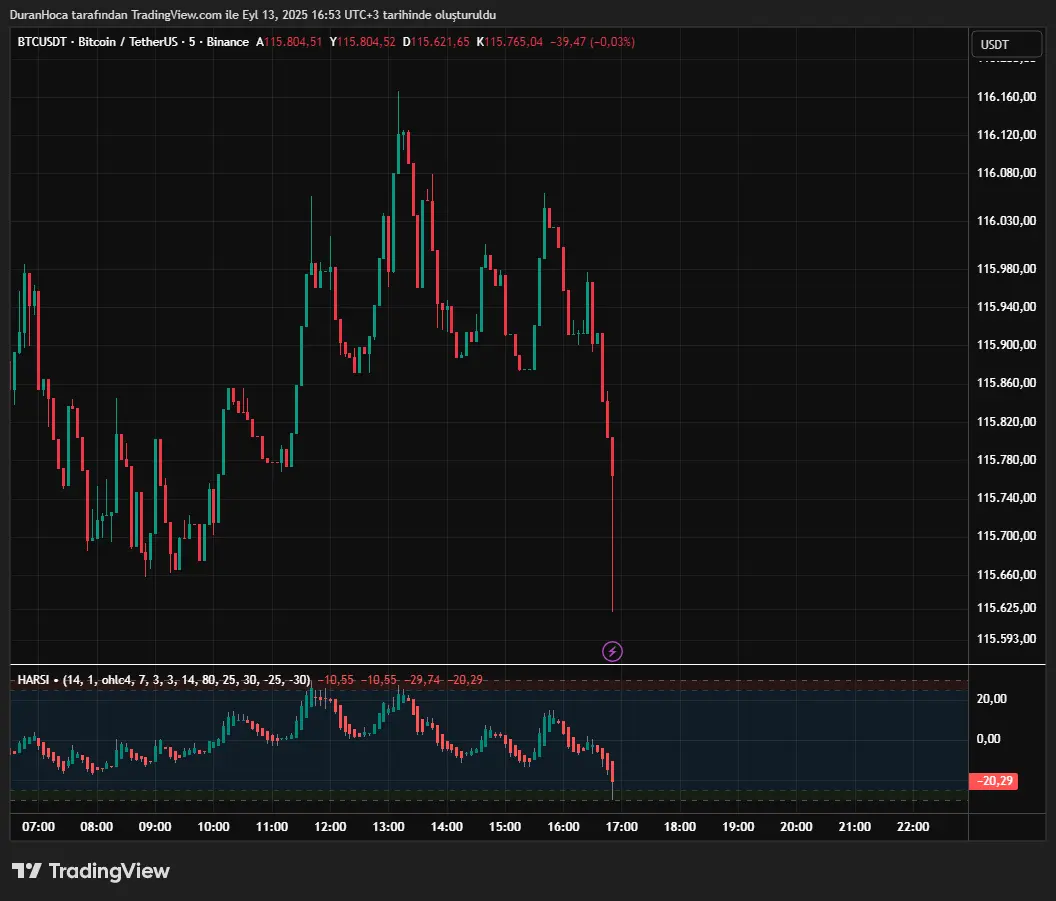Click the 20:00 time axis label
This screenshot has height=901, width=1056.
[x=796, y=826]
